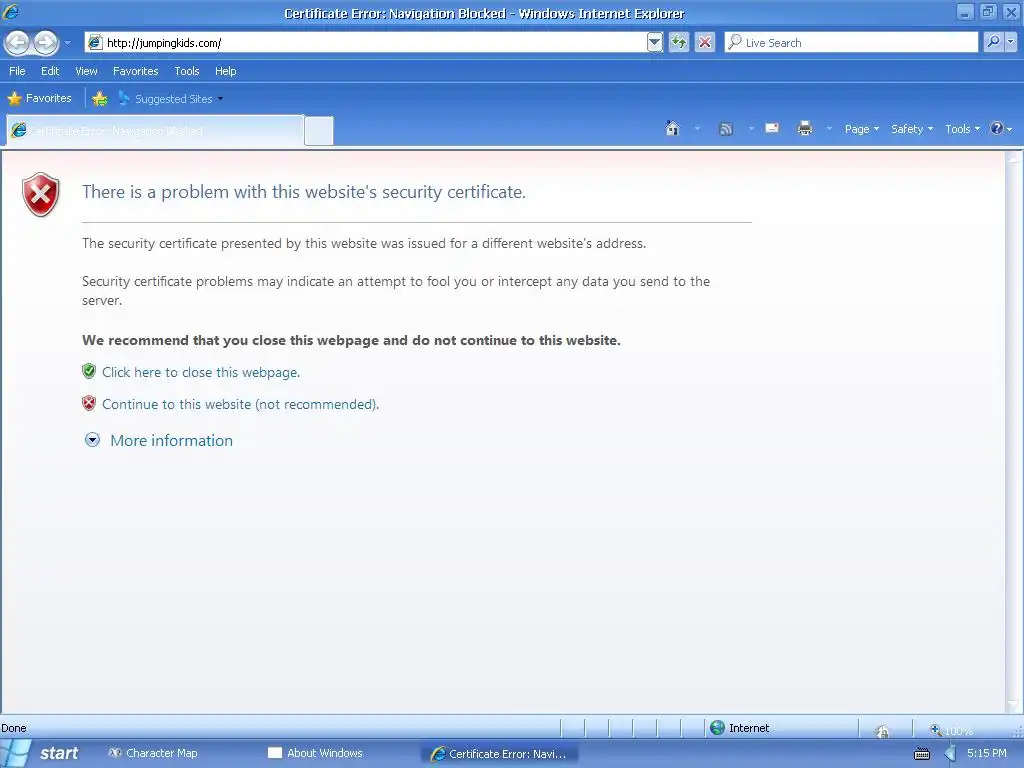Expand More information arrow icon
This screenshot has width=1024, height=768.
92,440
